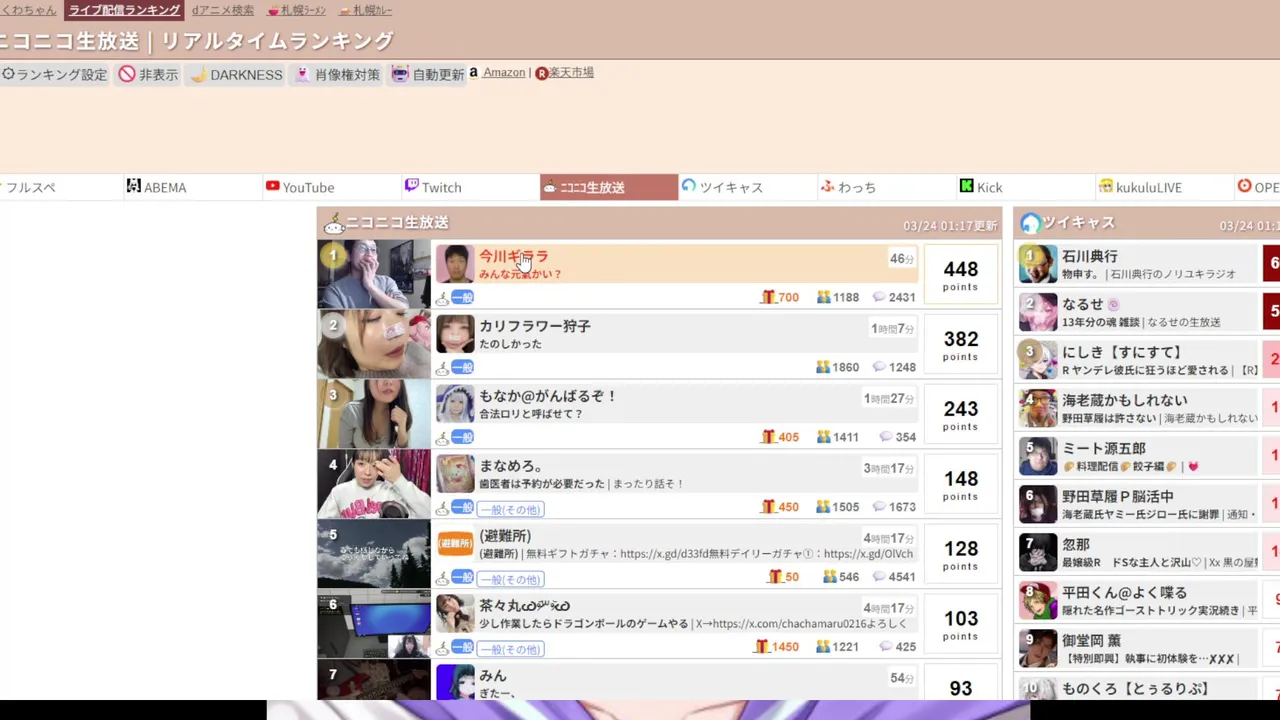Open dアニメ検索 in the top nav

(222, 10)
